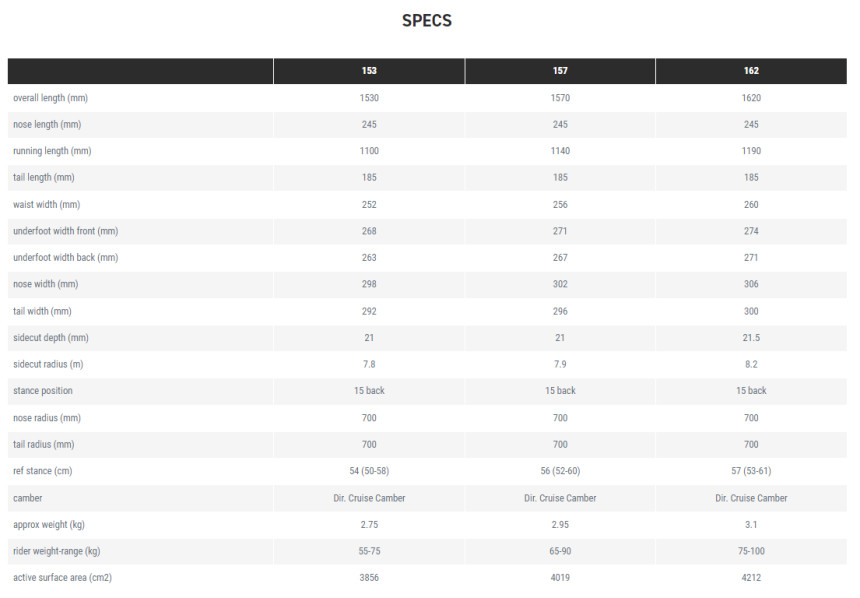Click Dir. Cruise Camber in 157 column
This screenshot has height=598, width=860.
(560, 498)
